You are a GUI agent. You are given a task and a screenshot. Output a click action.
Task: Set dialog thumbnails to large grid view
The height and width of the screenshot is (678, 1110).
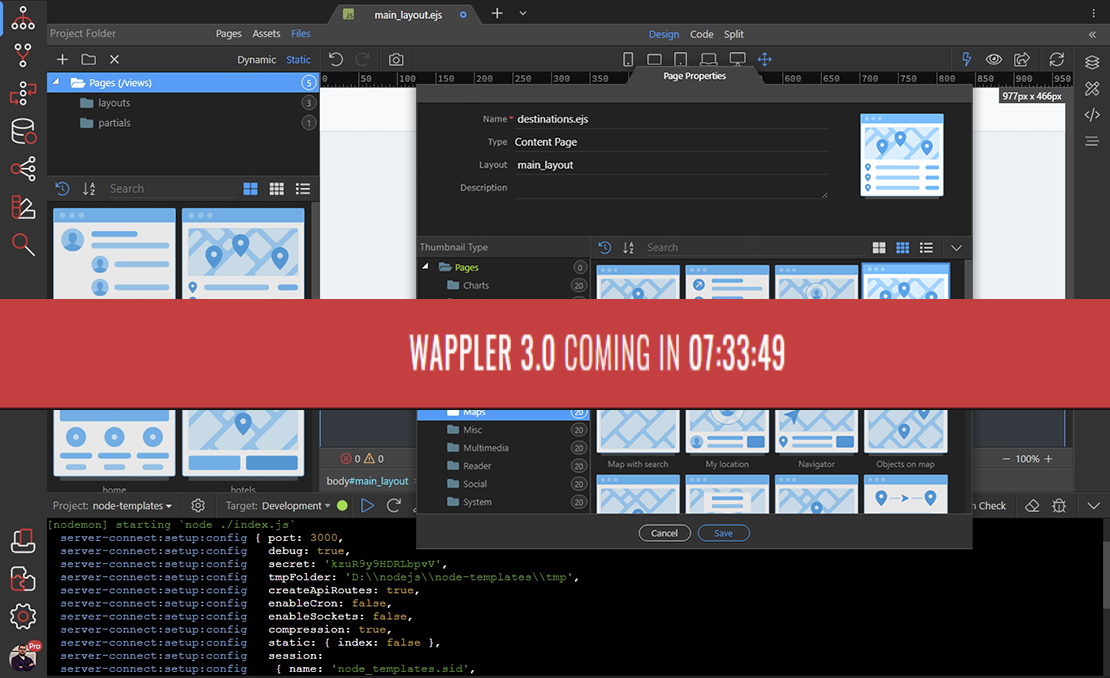click(x=879, y=247)
